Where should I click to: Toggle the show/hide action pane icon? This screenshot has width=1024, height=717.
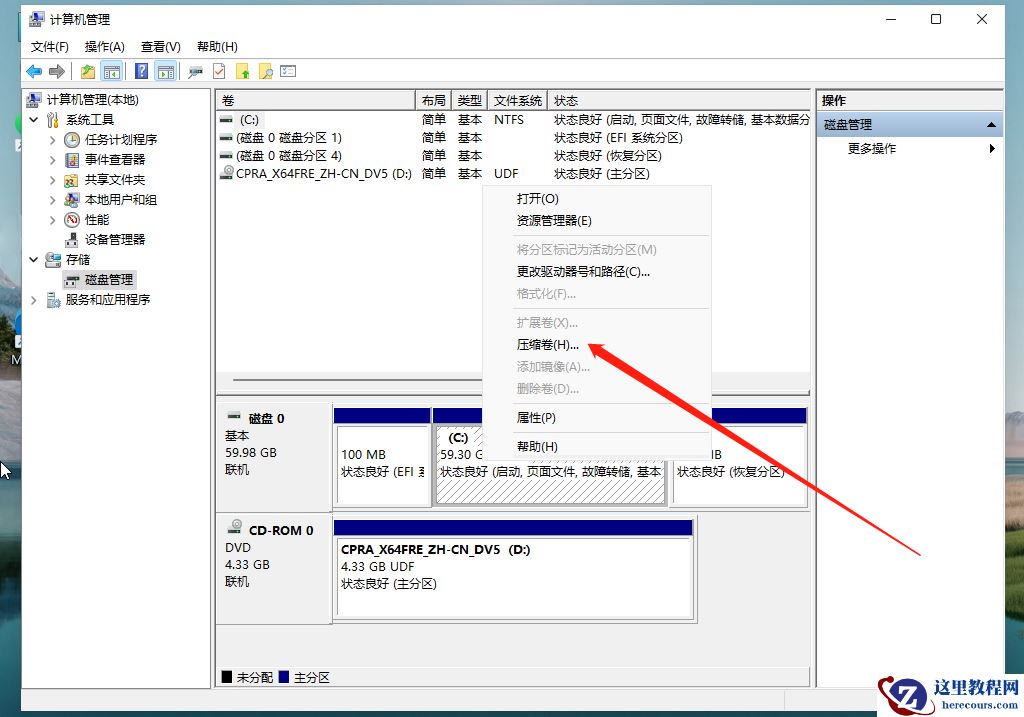click(x=166, y=71)
